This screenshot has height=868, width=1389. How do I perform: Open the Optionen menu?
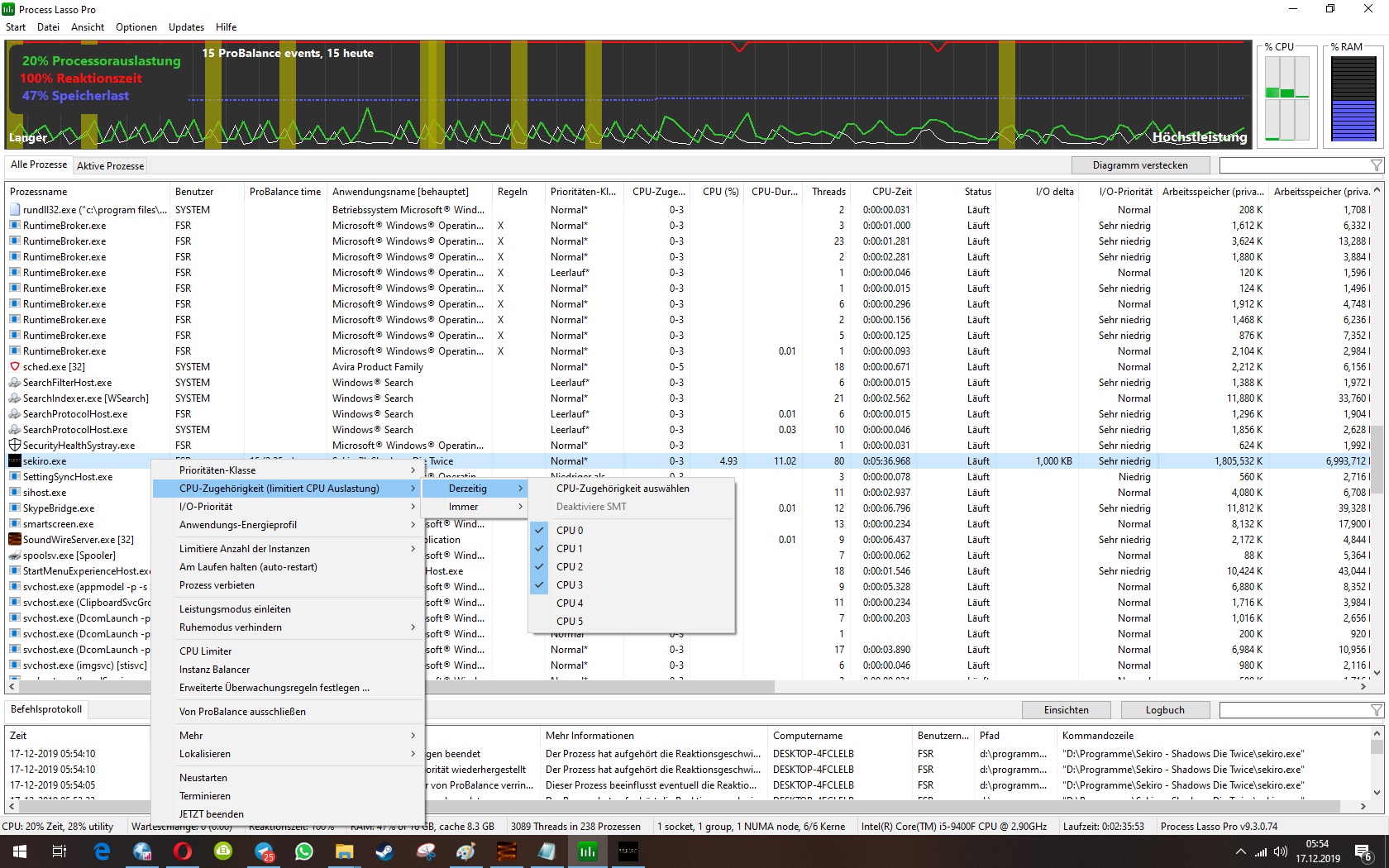point(136,27)
